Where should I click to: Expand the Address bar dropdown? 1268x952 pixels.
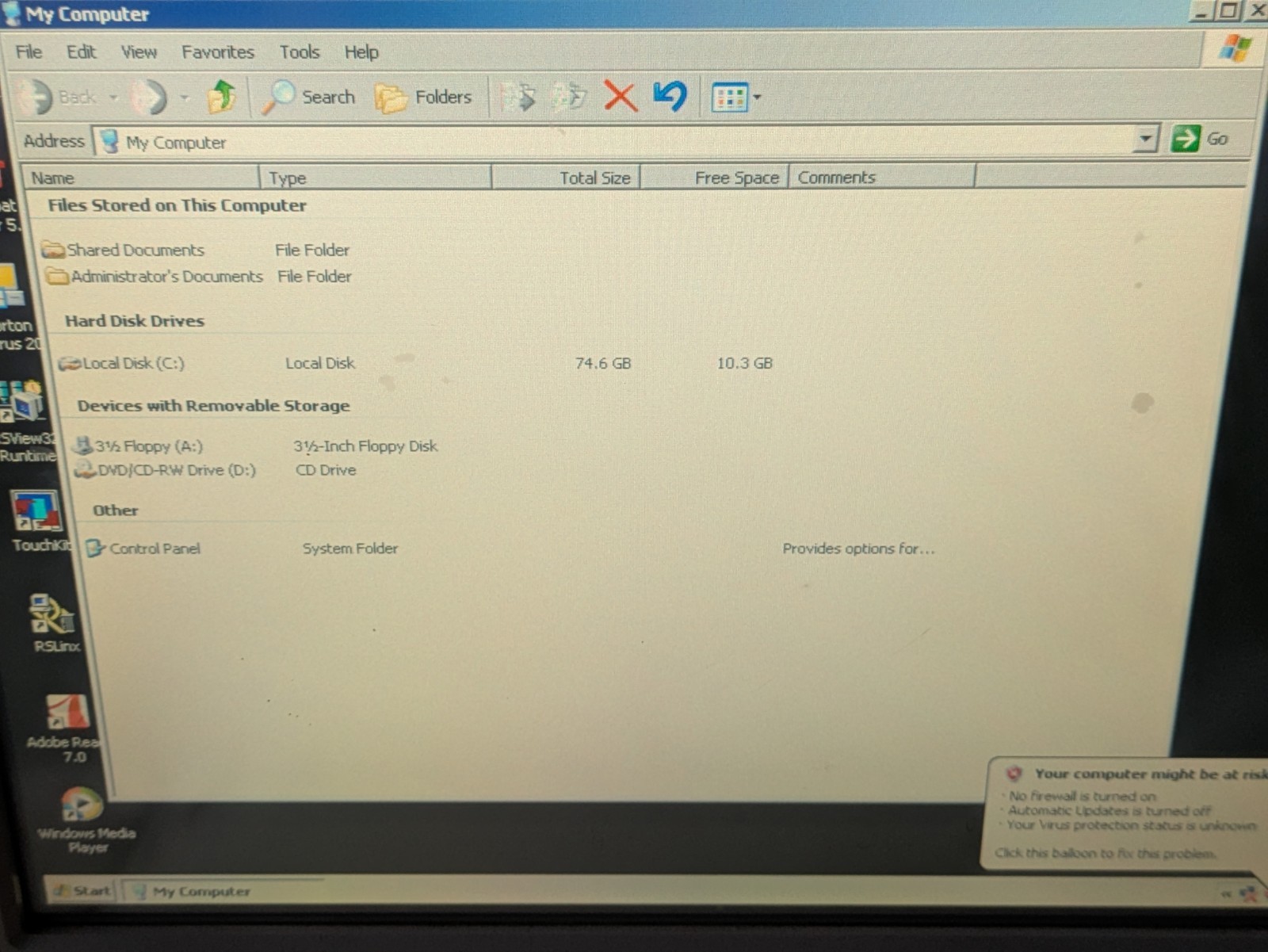(1145, 139)
